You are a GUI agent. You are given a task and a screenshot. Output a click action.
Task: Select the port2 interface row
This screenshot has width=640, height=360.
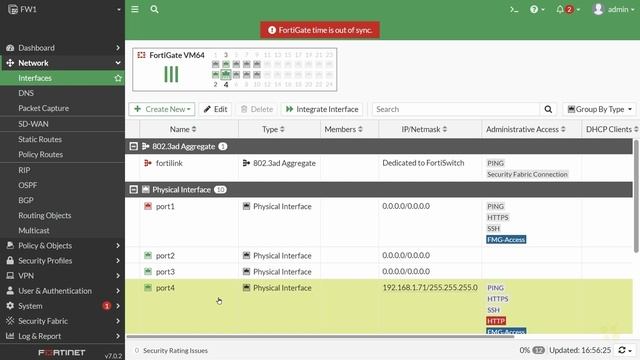379,256
